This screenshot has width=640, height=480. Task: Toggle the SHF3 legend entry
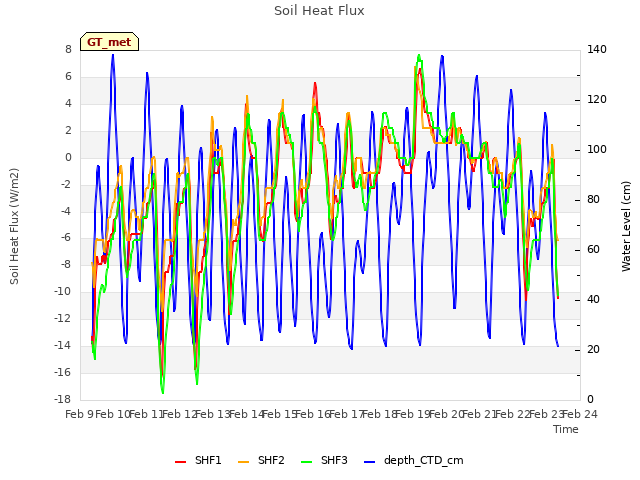point(324,460)
